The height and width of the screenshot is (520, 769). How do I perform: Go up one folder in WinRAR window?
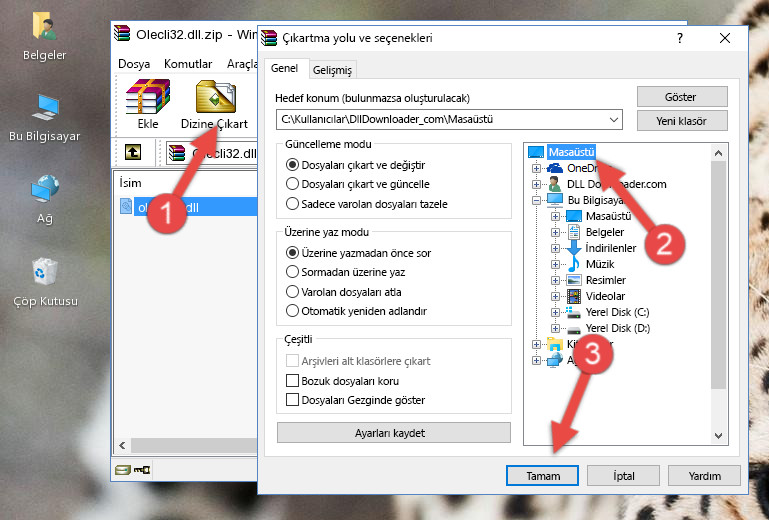(x=133, y=152)
